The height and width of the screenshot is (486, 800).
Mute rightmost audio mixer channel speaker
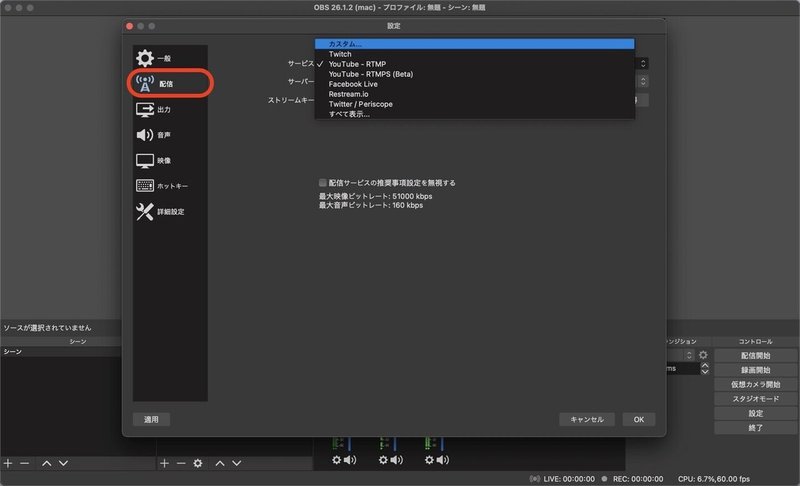pos(443,460)
